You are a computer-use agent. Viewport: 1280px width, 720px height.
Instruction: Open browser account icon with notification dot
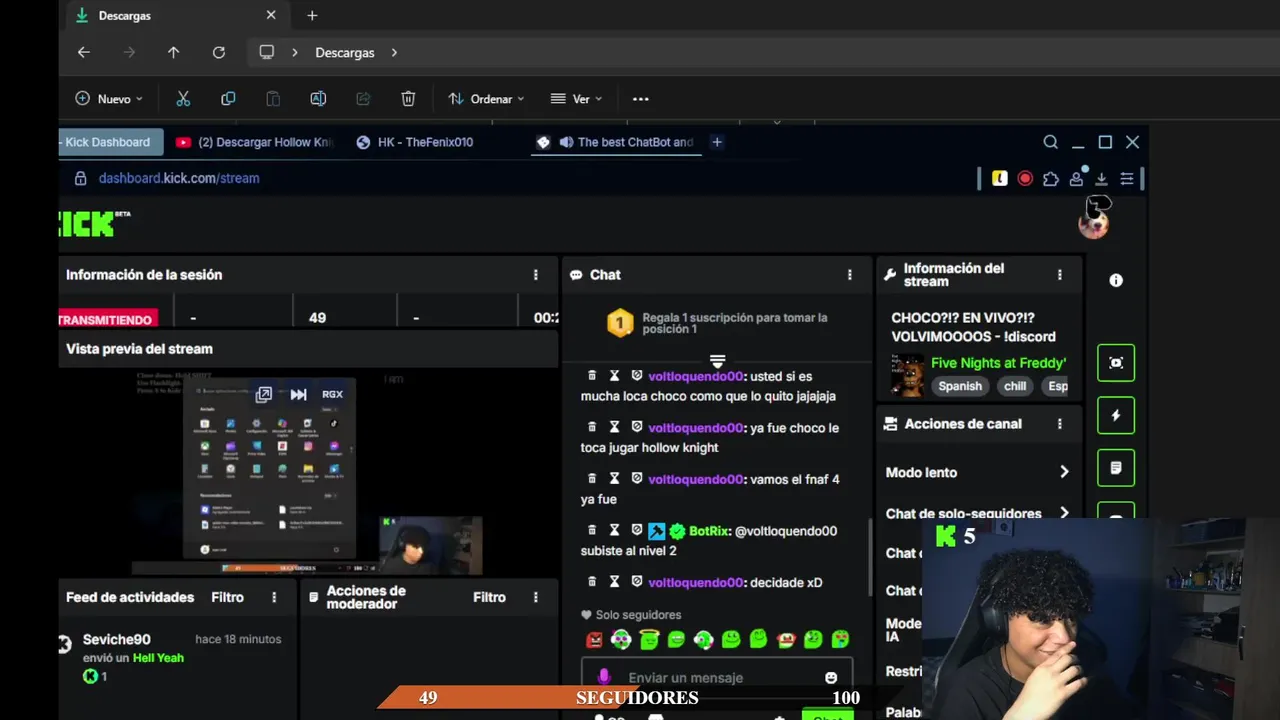coord(1076,177)
